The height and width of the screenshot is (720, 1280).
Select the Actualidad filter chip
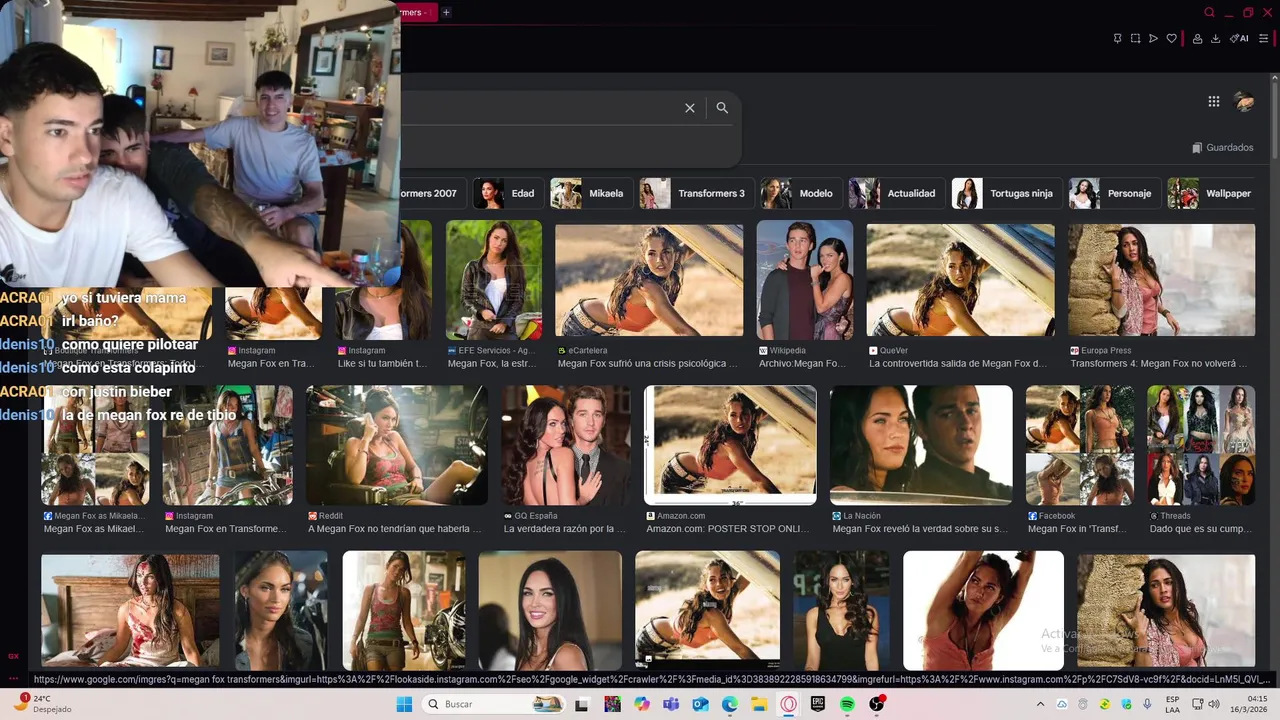point(897,193)
